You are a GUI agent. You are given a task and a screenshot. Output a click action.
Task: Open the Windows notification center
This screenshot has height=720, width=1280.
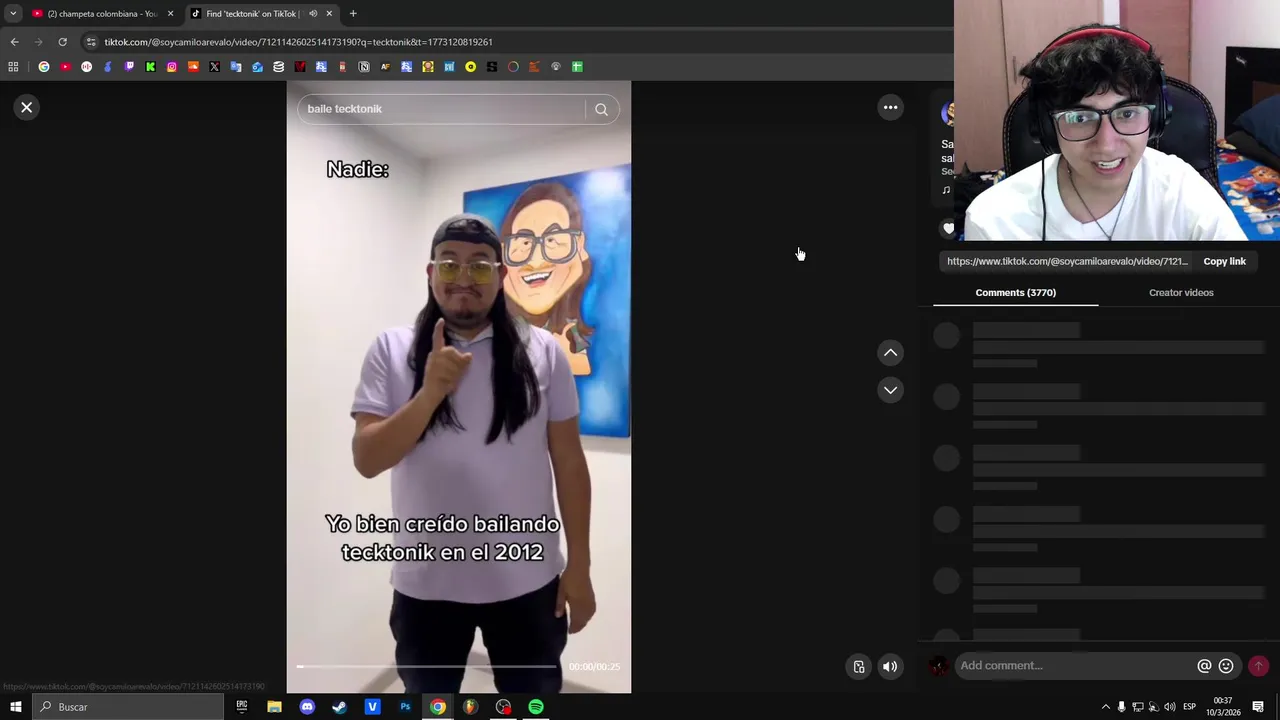(1258, 707)
